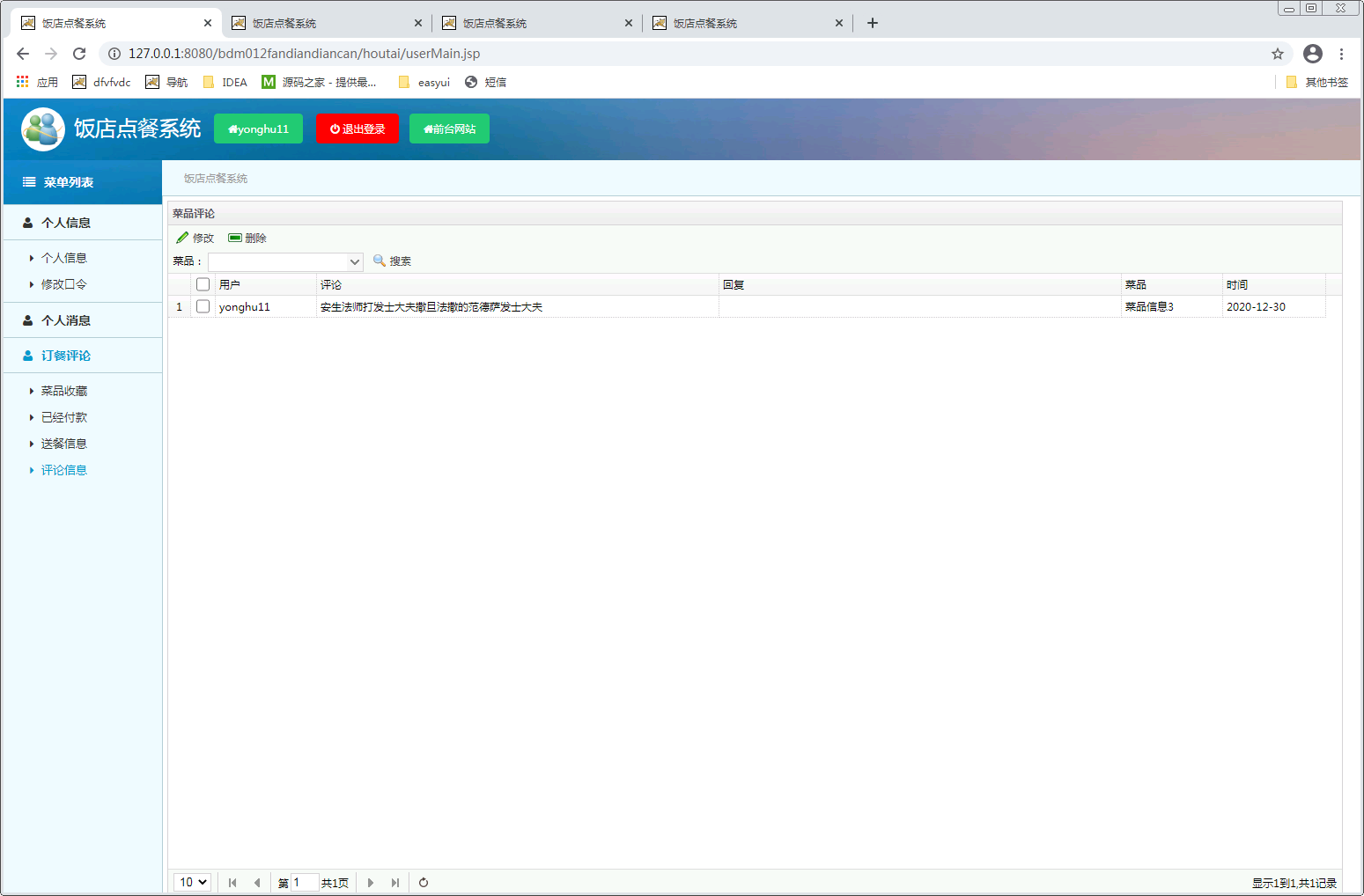
Task: Open 已经付款 menu item
Action: click(x=63, y=417)
